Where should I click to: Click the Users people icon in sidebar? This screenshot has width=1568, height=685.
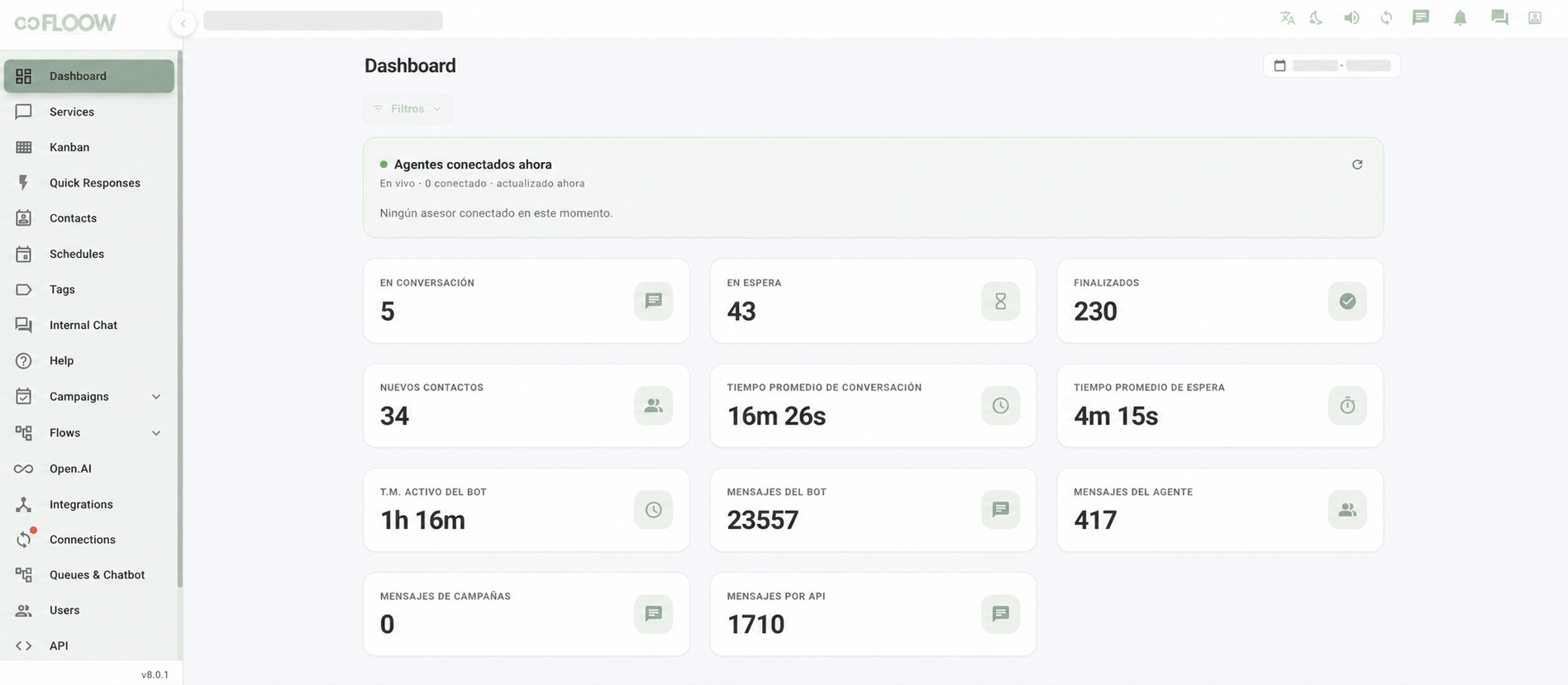pos(24,610)
